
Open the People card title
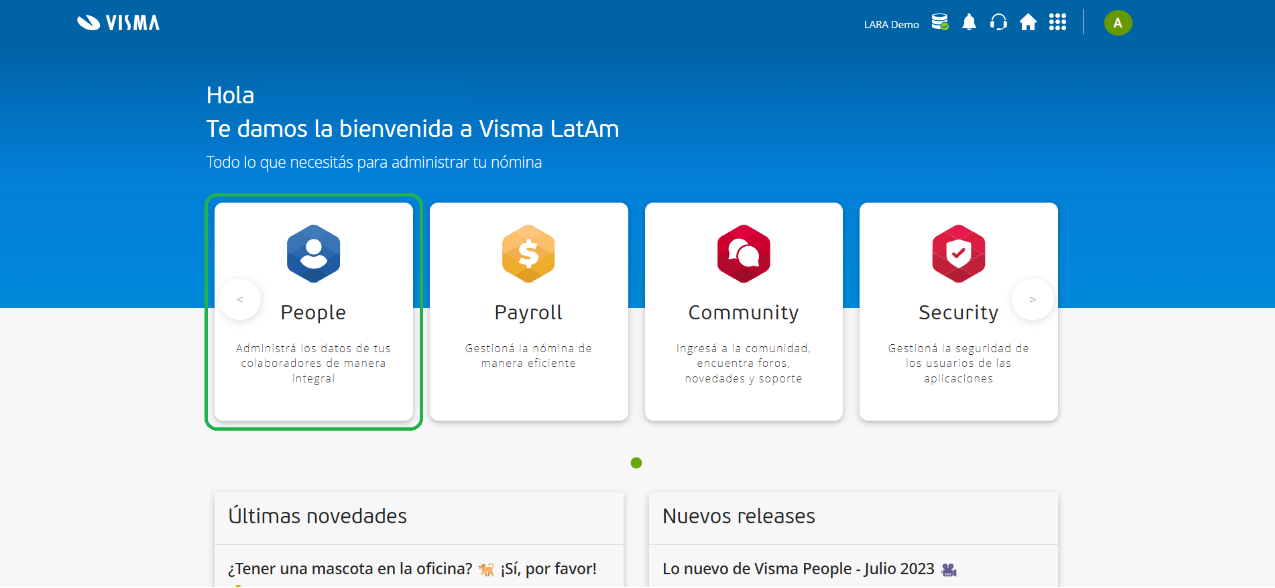[313, 313]
